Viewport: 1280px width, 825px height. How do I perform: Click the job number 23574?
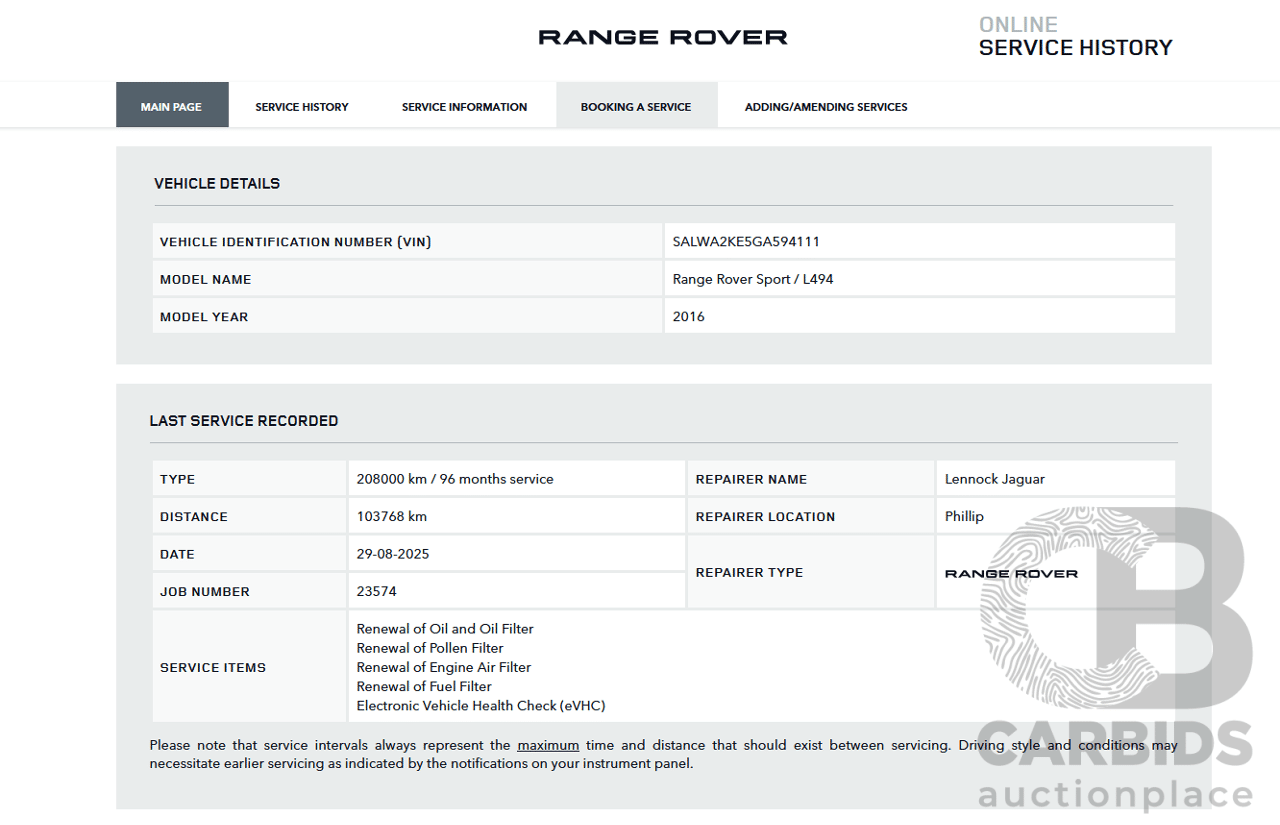pos(377,592)
